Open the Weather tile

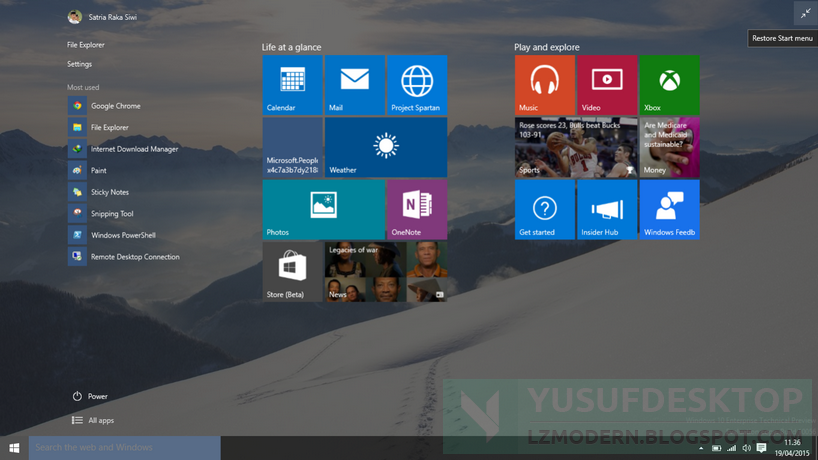click(386, 147)
